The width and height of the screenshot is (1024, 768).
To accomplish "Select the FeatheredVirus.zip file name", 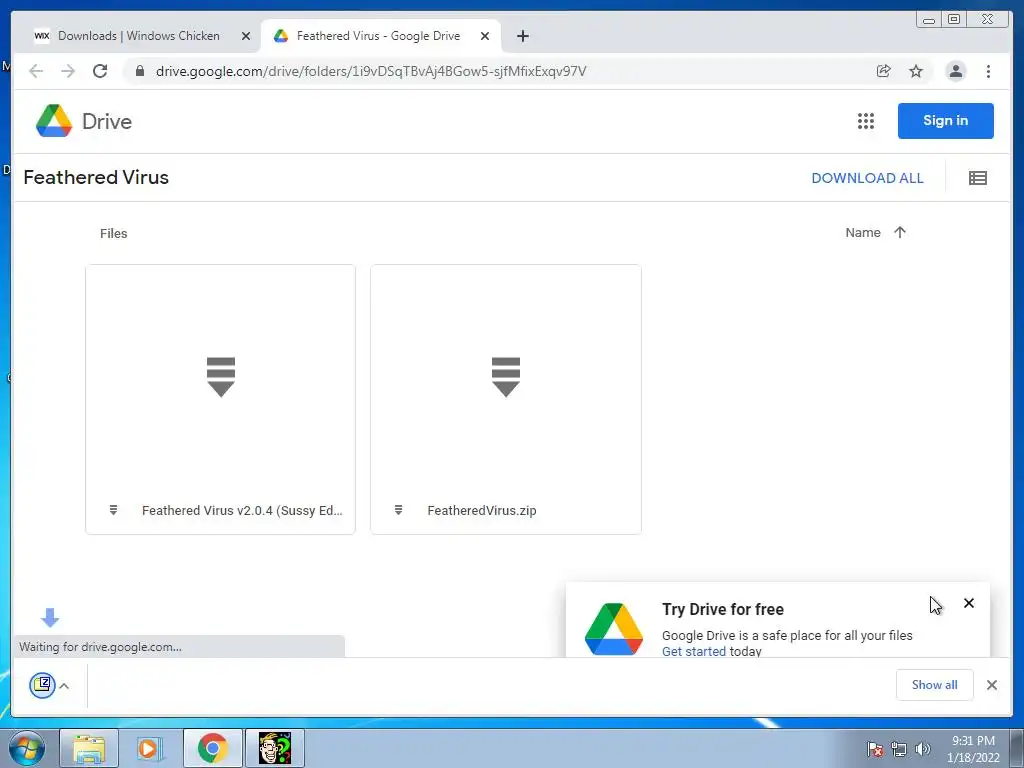I will click(482, 511).
